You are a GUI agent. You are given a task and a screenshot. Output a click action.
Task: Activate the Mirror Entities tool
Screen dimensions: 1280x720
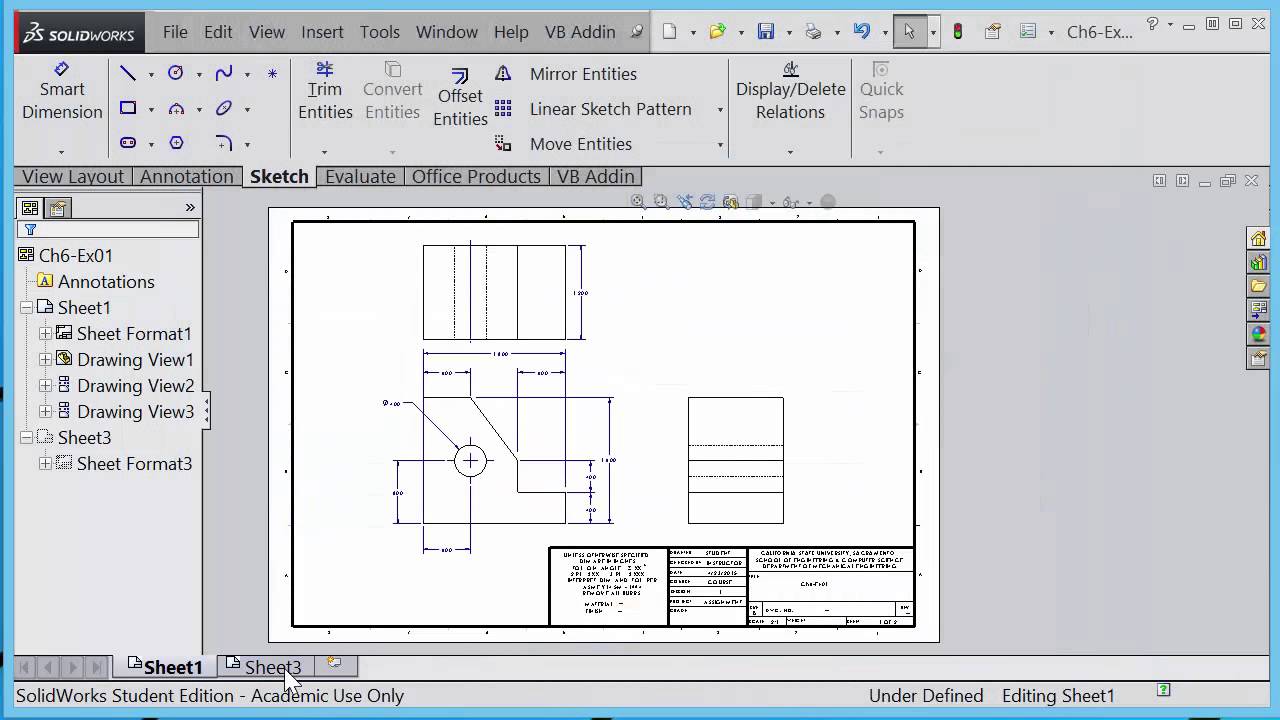583,74
